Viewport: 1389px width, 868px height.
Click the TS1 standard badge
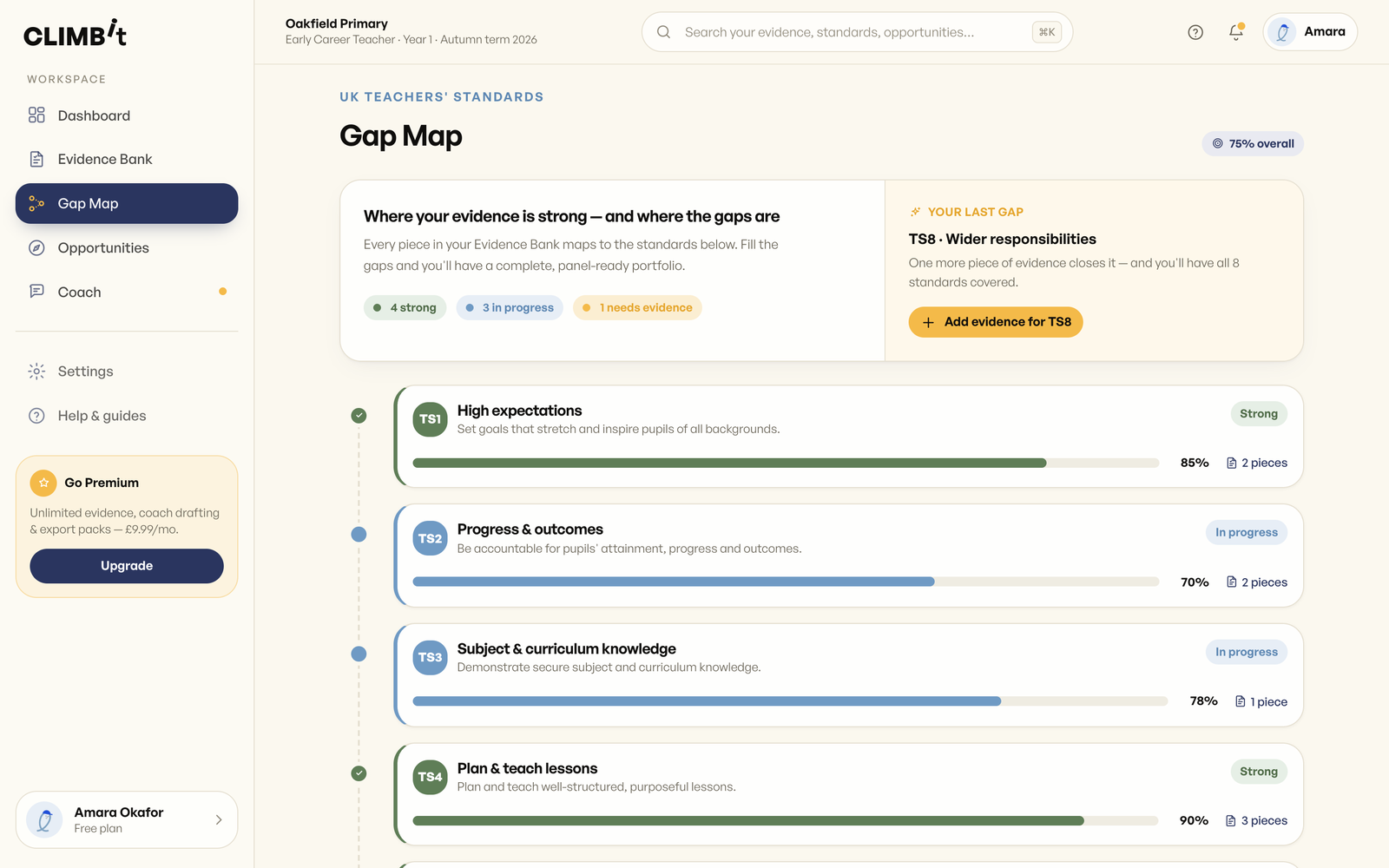coord(430,419)
